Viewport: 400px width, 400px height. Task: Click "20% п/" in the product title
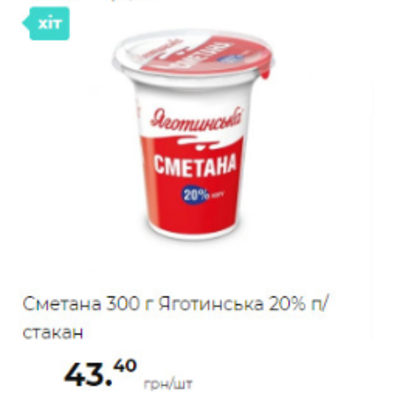coord(299,305)
